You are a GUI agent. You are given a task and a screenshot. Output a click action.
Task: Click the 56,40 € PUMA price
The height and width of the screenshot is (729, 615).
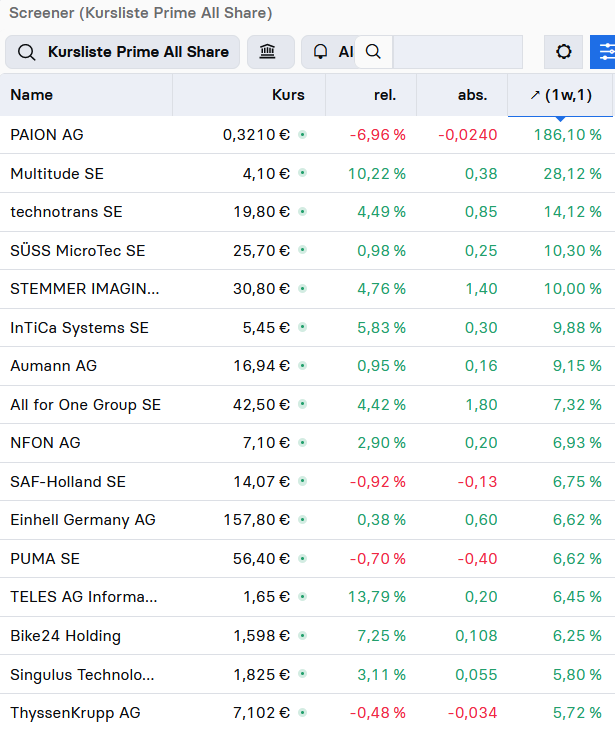click(261, 558)
